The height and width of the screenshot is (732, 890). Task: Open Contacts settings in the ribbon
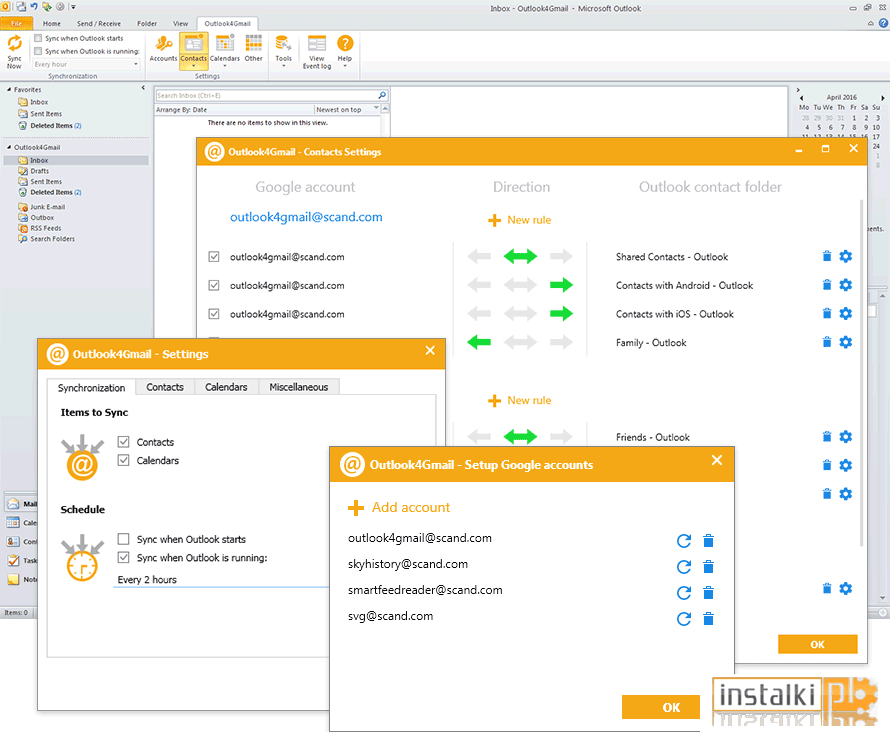[194, 51]
